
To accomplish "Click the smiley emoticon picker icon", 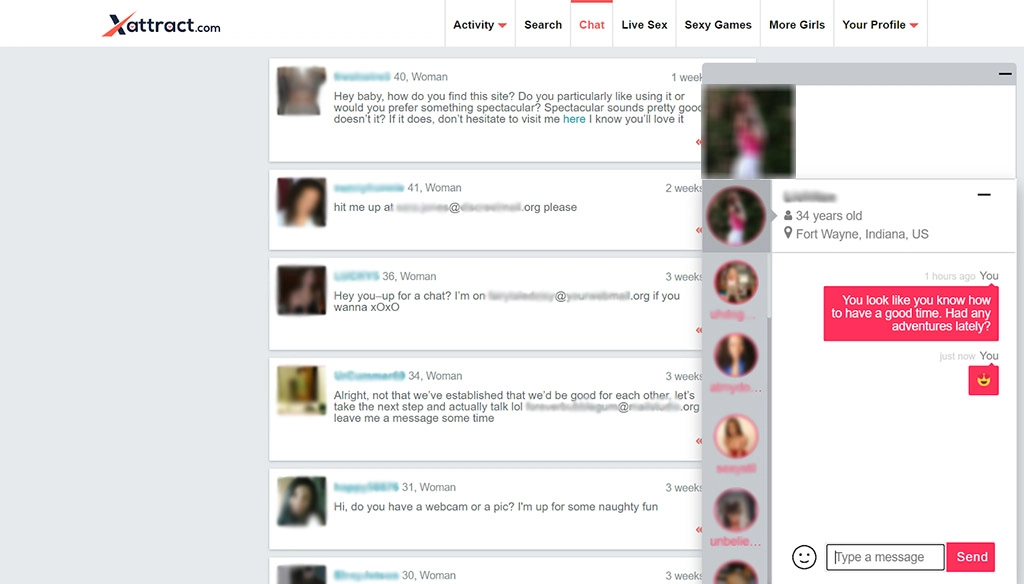I will click(806, 557).
